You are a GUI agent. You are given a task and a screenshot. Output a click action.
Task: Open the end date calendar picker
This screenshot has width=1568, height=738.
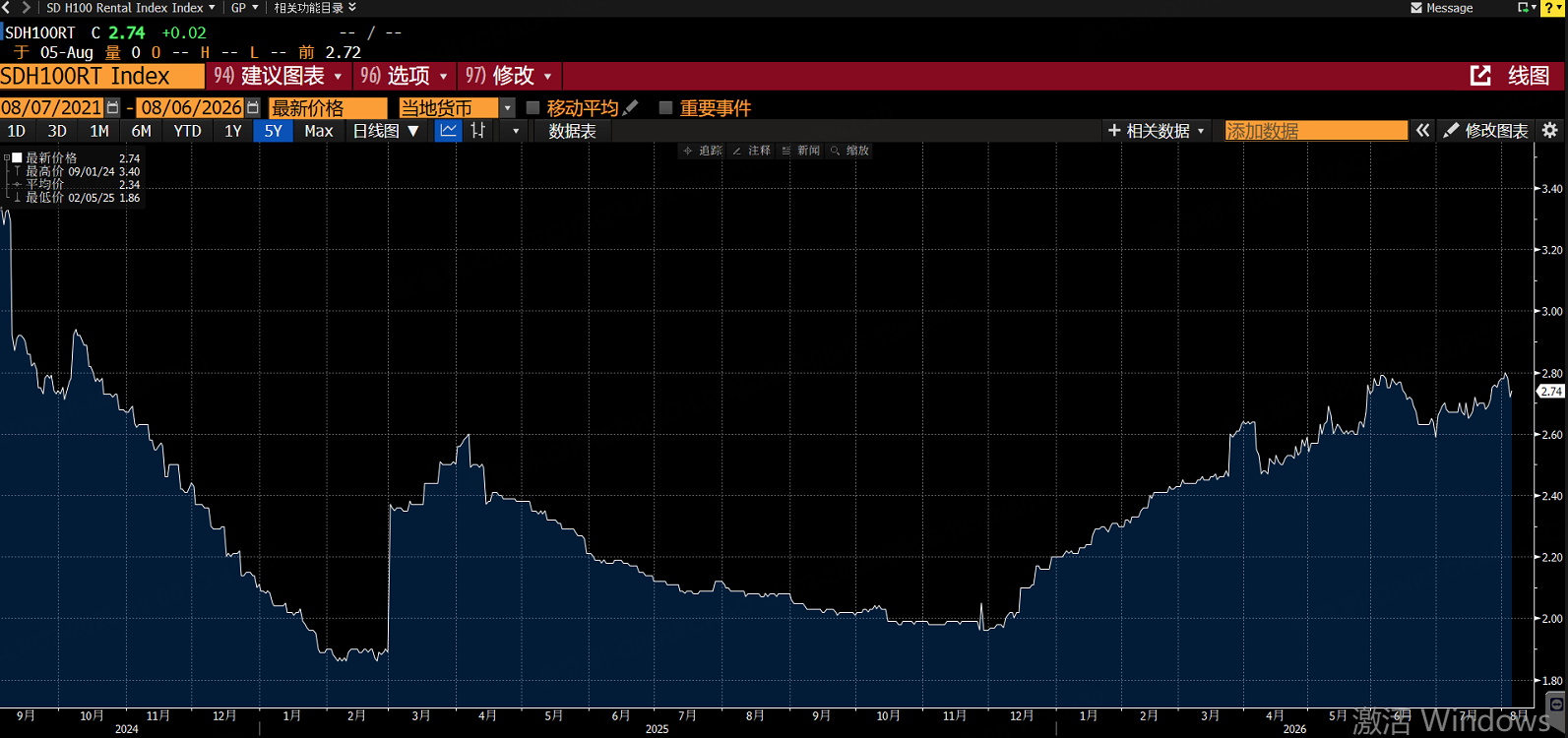pyautogui.click(x=253, y=107)
